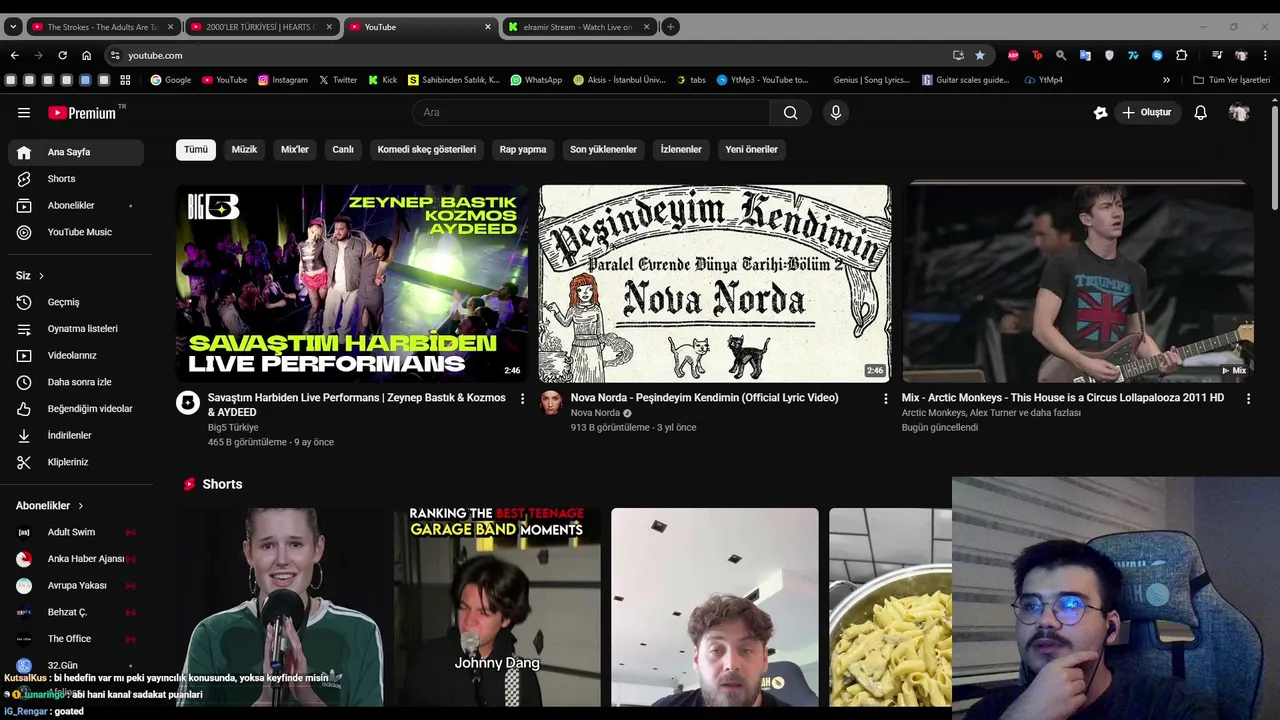This screenshot has width=1280, height=720.
Task: Play the Johnny Dang garage band short
Action: (497, 607)
